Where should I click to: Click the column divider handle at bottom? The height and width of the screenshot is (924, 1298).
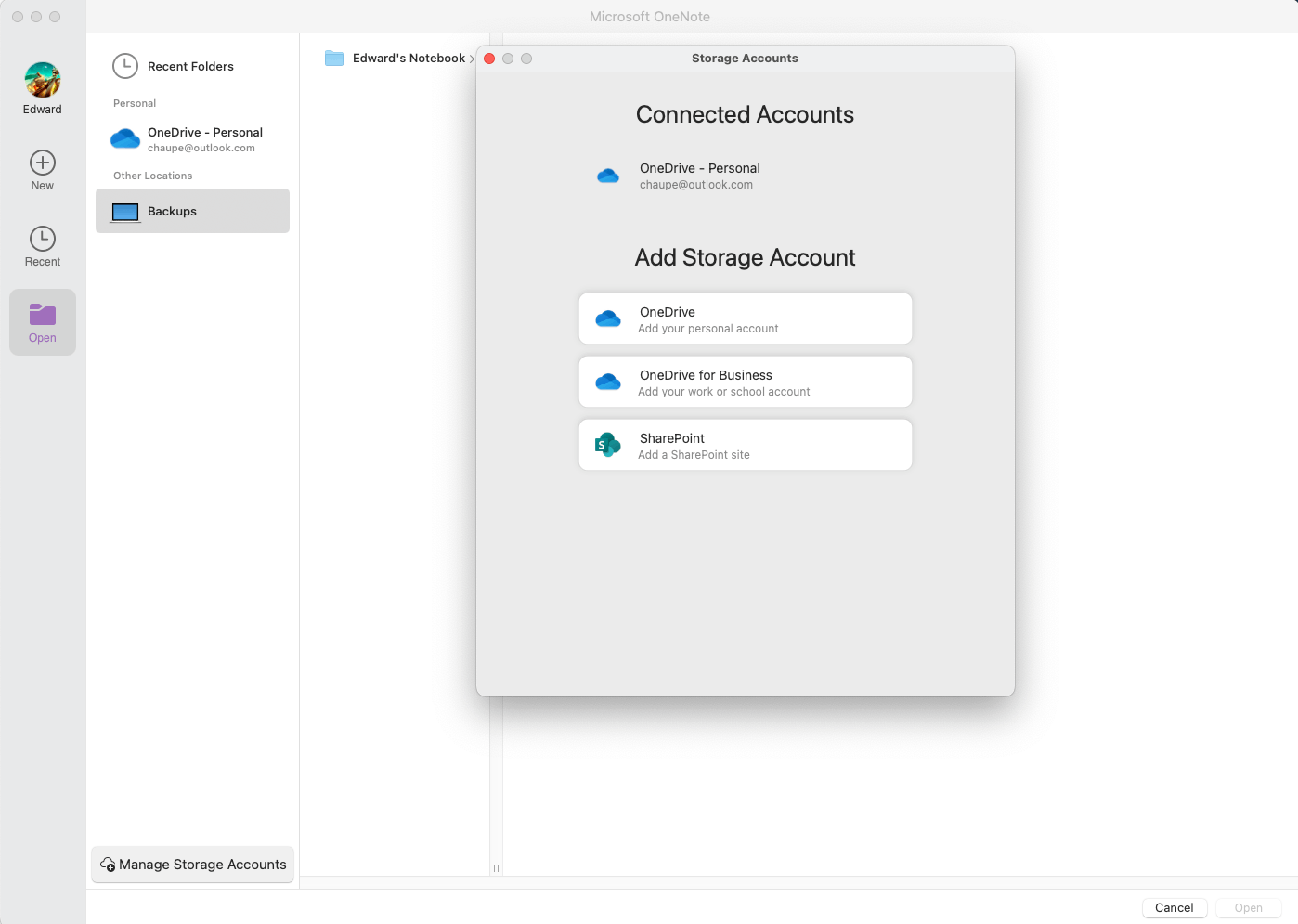tap(496, 868)
